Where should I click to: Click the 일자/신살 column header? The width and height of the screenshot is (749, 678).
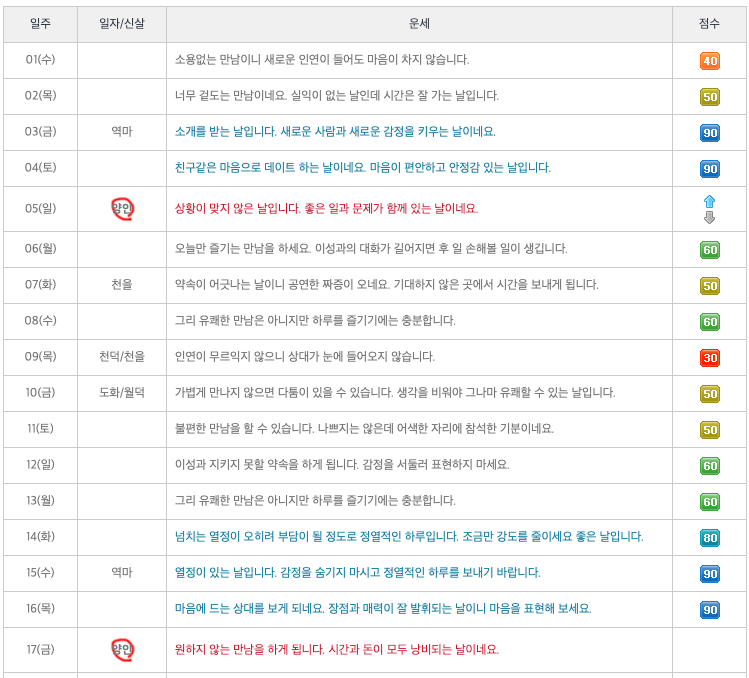pyautogui.click(x=122, y=23)
